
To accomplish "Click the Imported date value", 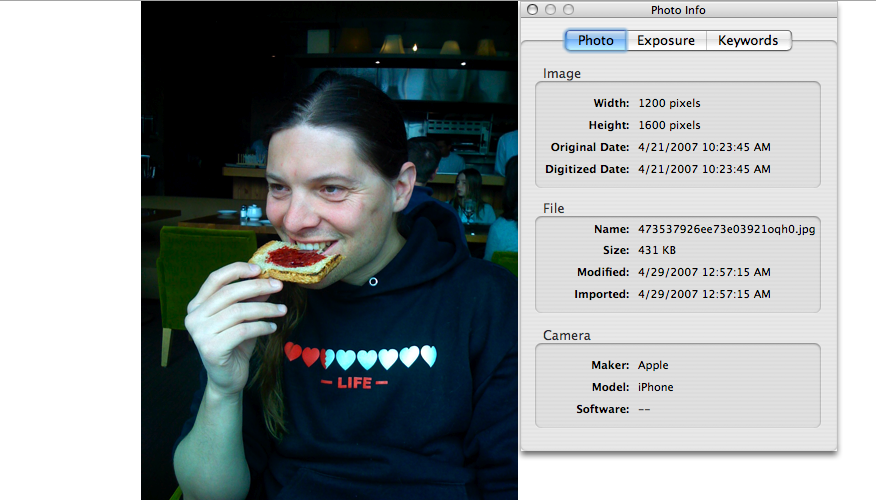I will pos(704,294).
